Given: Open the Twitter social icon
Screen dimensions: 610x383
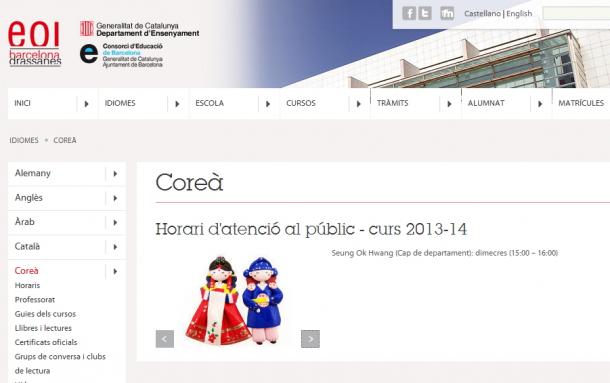Looking at the screenshot, I should click(425, 13).
